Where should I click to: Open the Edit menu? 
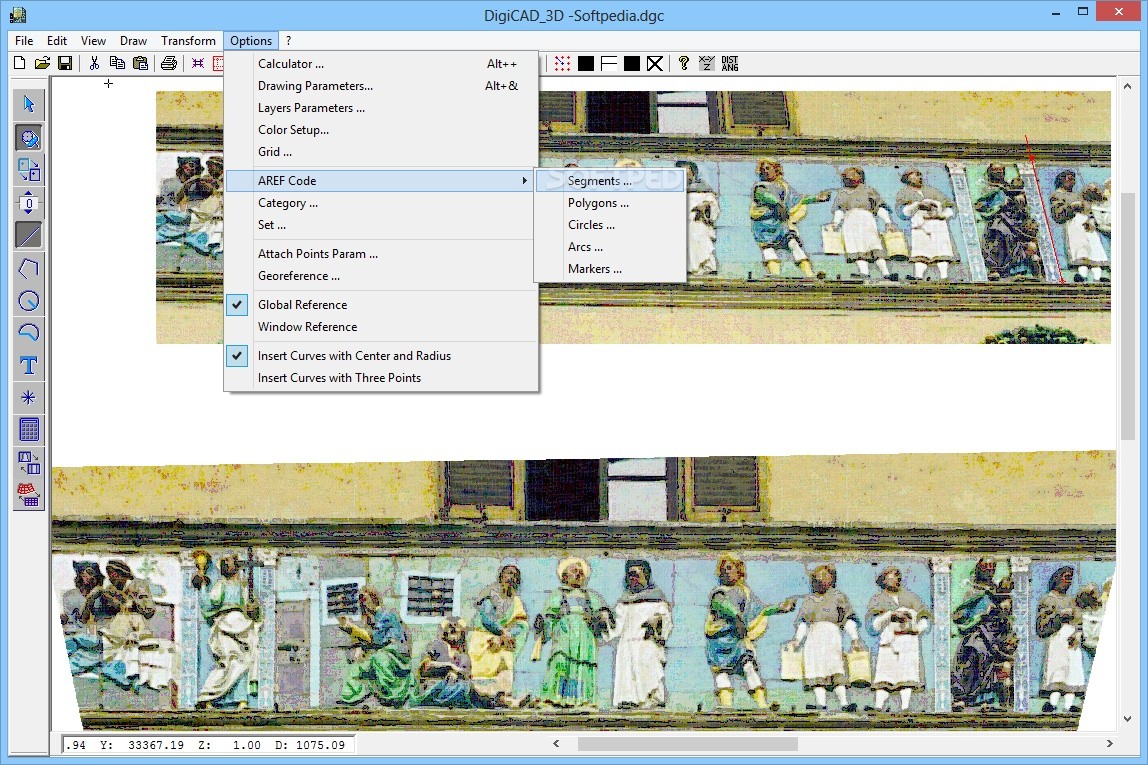[57, 41]
